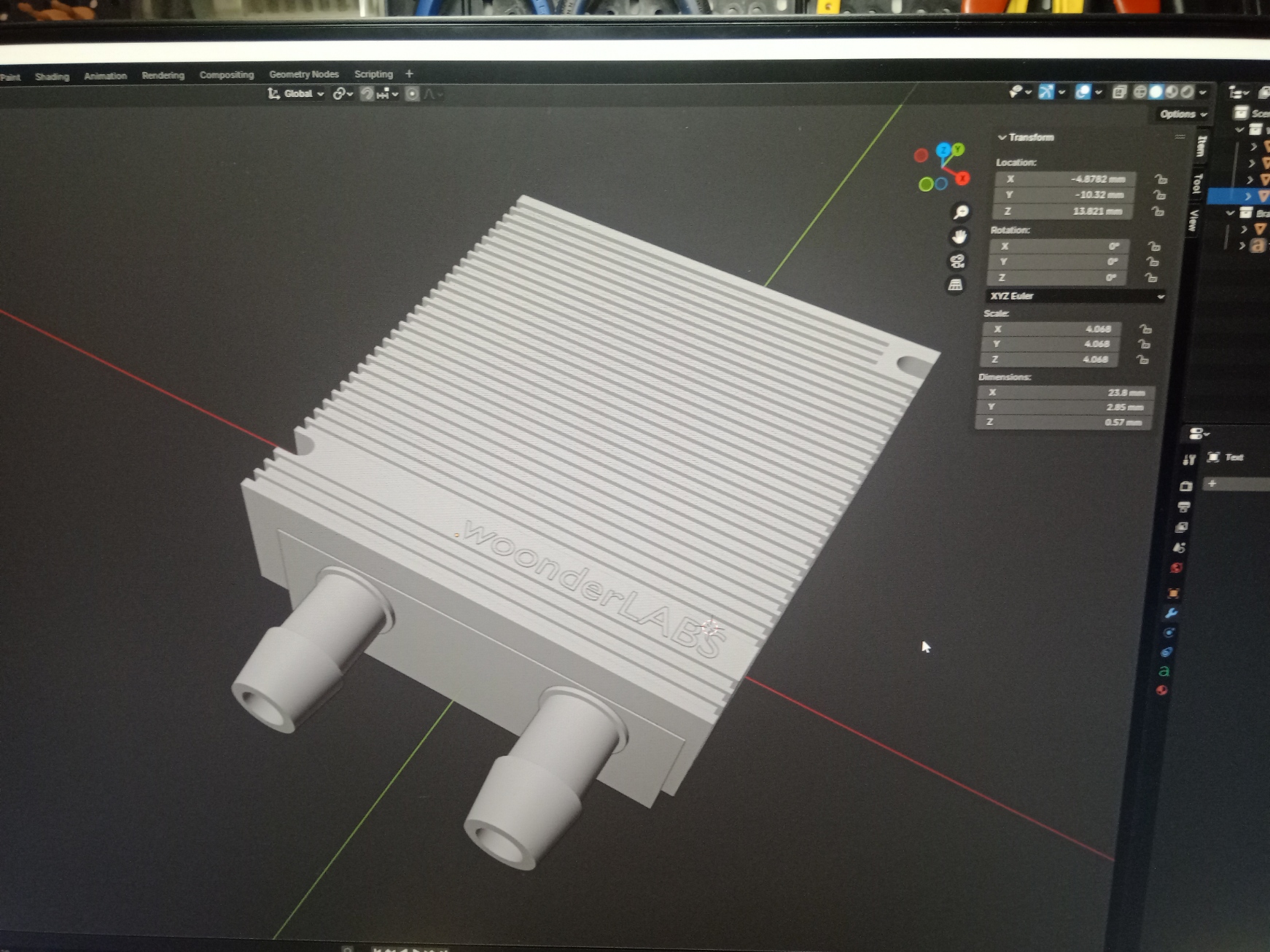This screenshot has width=1270, height=952.
Task: Switch to solid viewport shading
Action: tap(1156, 92)
